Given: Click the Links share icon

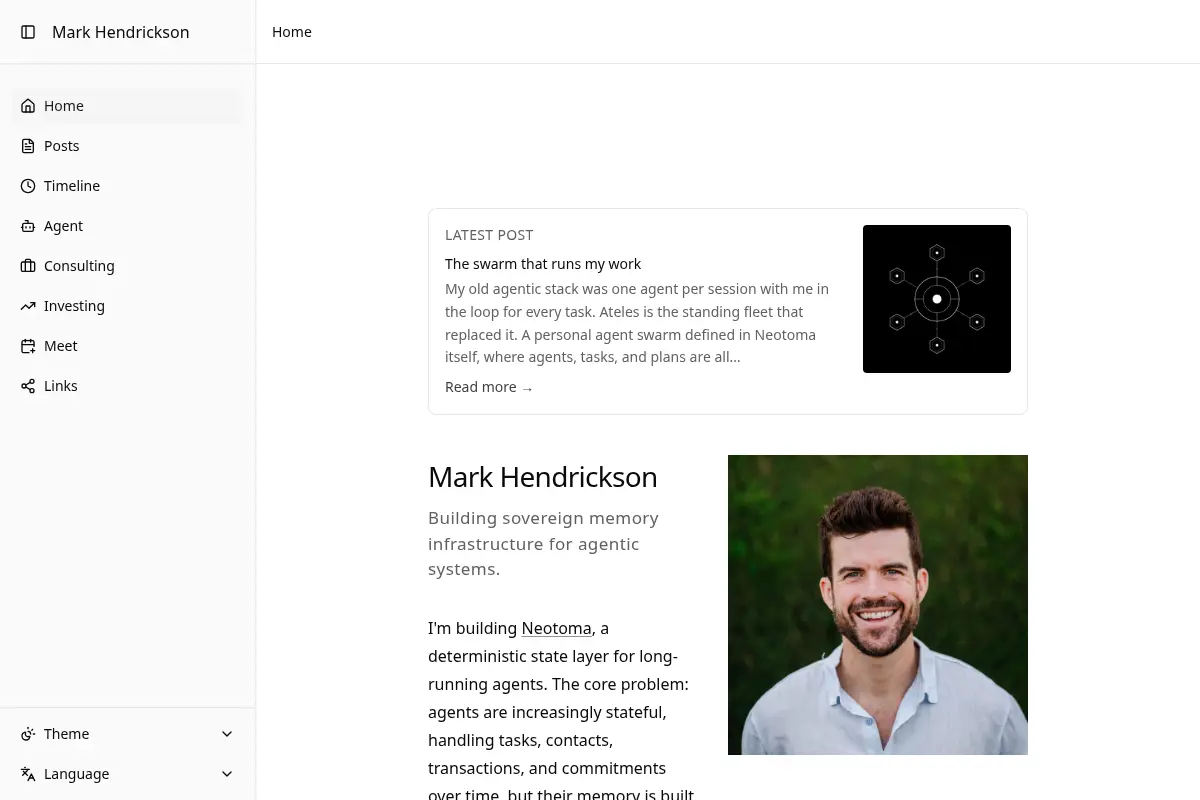Looking at the screenshot, I should point(28,386).
